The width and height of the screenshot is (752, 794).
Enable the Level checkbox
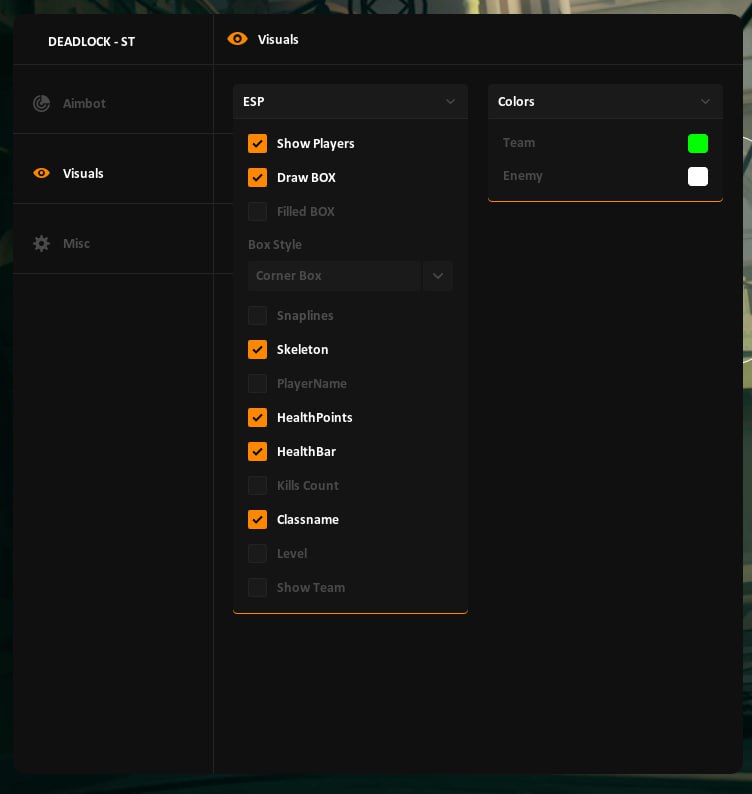257,553
